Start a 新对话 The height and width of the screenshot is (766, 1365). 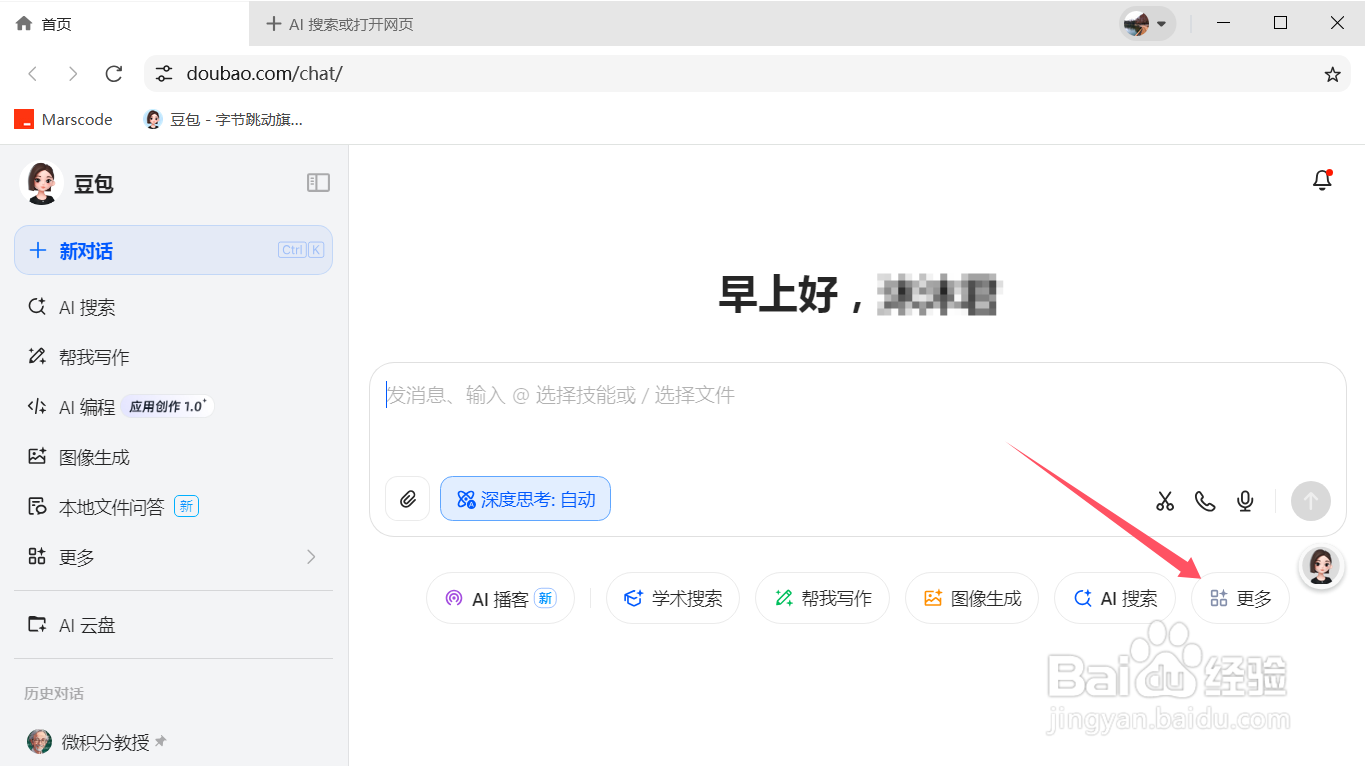coord(173,250)
